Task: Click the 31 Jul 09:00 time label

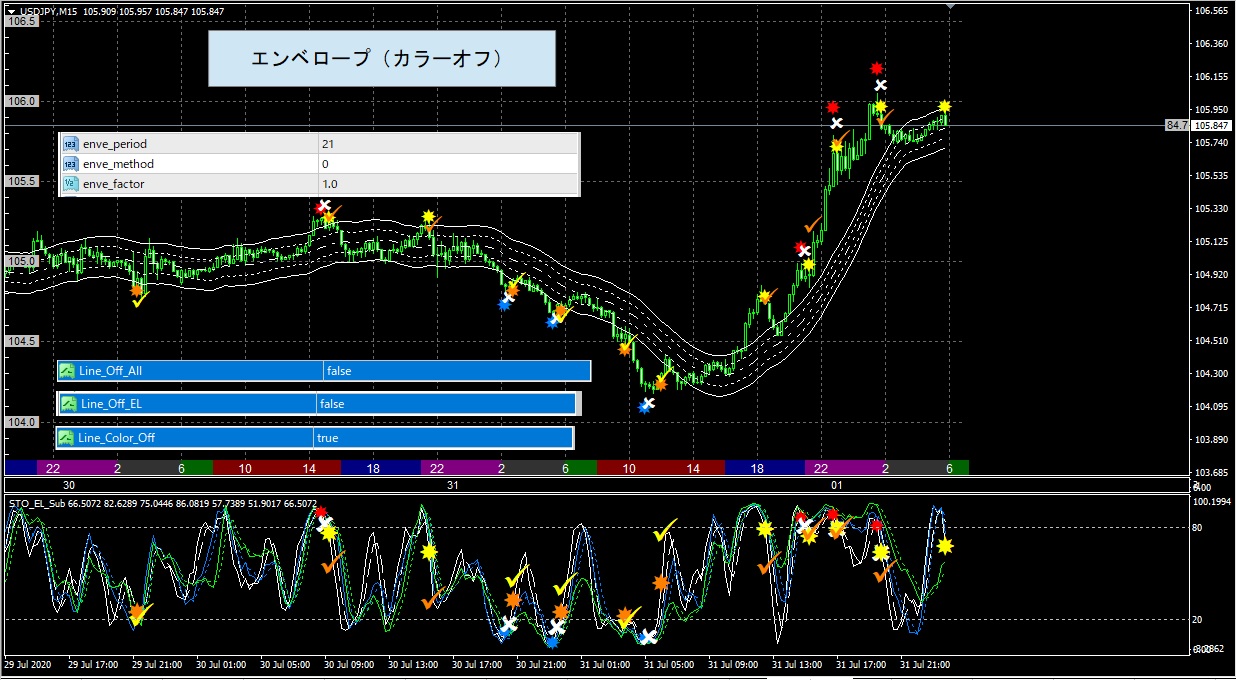Action: click(731, 664)
